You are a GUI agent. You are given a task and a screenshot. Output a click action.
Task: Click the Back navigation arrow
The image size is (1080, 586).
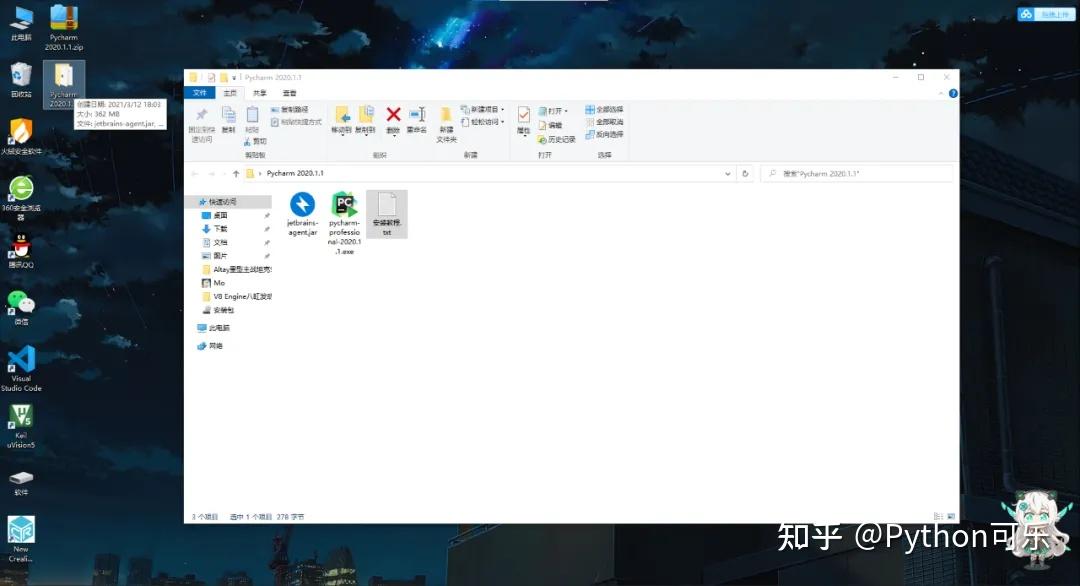pyautogui.click(x=195, y=174)
